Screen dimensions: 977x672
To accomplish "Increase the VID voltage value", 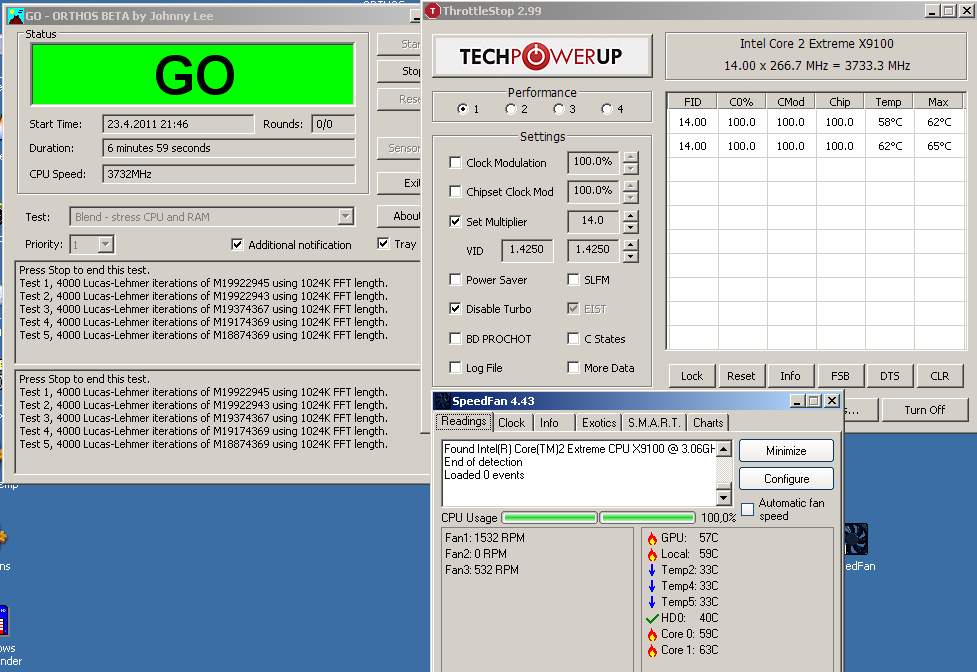I will (x=631, y=245).
